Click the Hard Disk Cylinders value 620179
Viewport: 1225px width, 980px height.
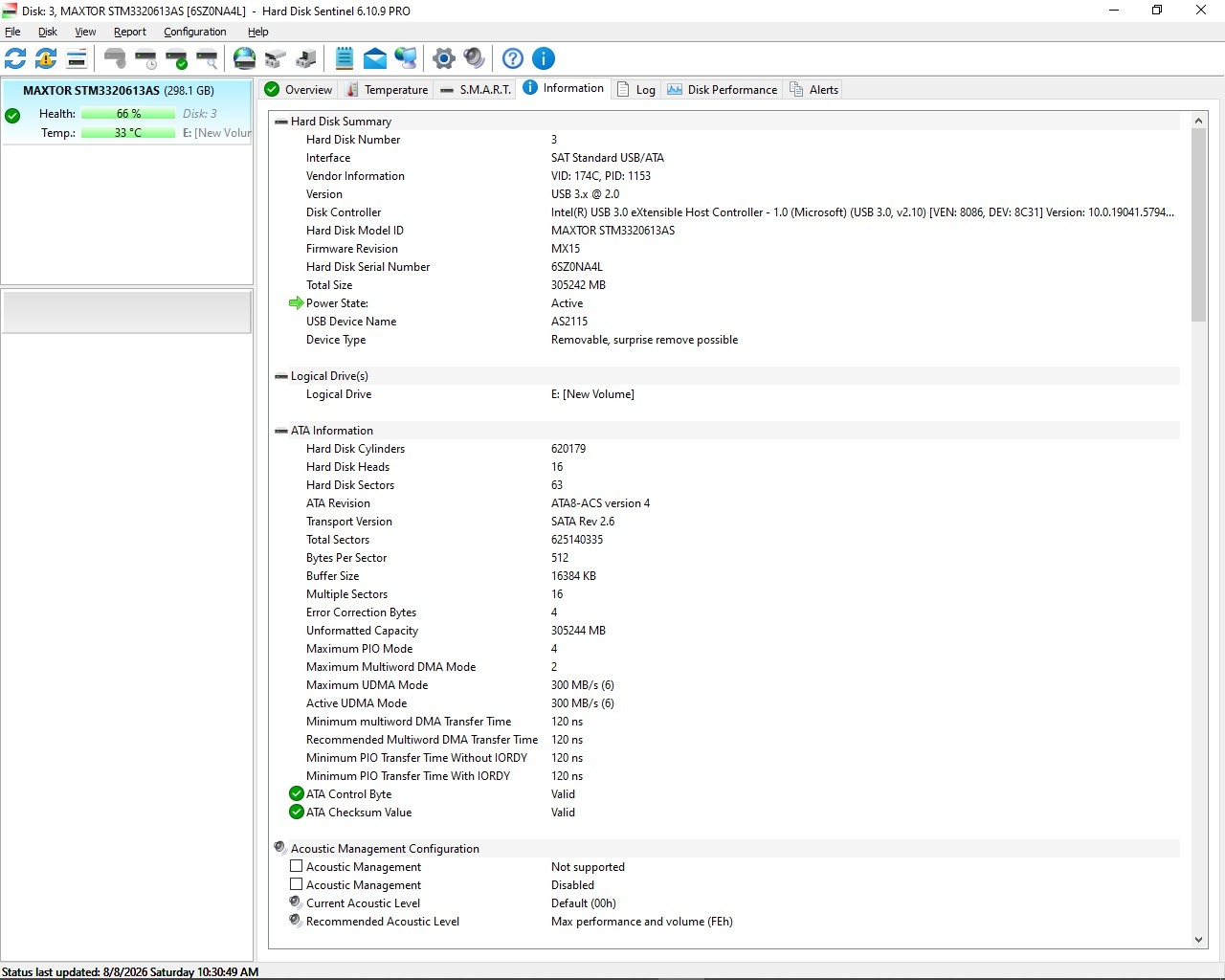(x=568, y=449)
